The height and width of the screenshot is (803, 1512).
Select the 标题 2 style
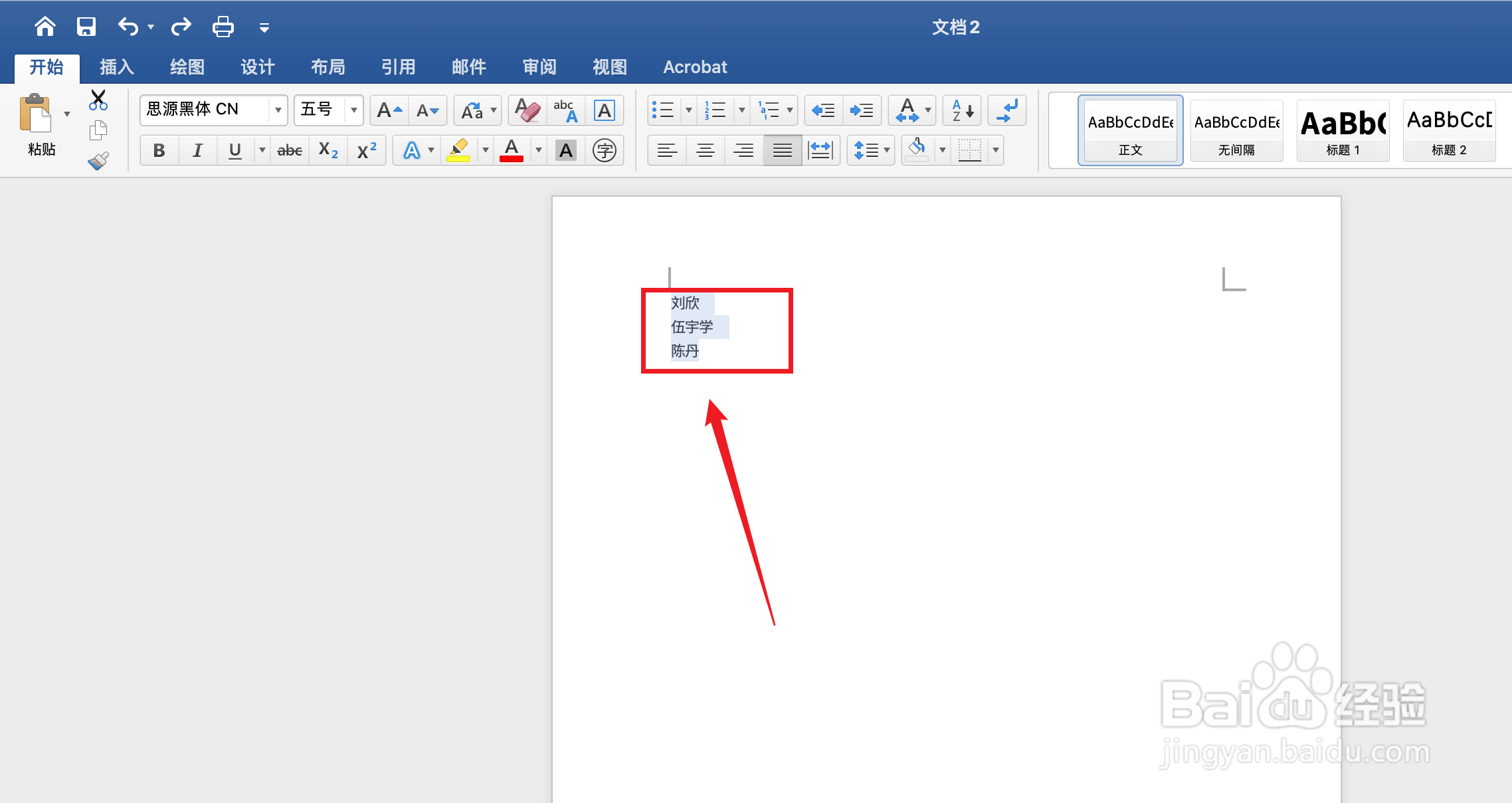(1449, 130)
